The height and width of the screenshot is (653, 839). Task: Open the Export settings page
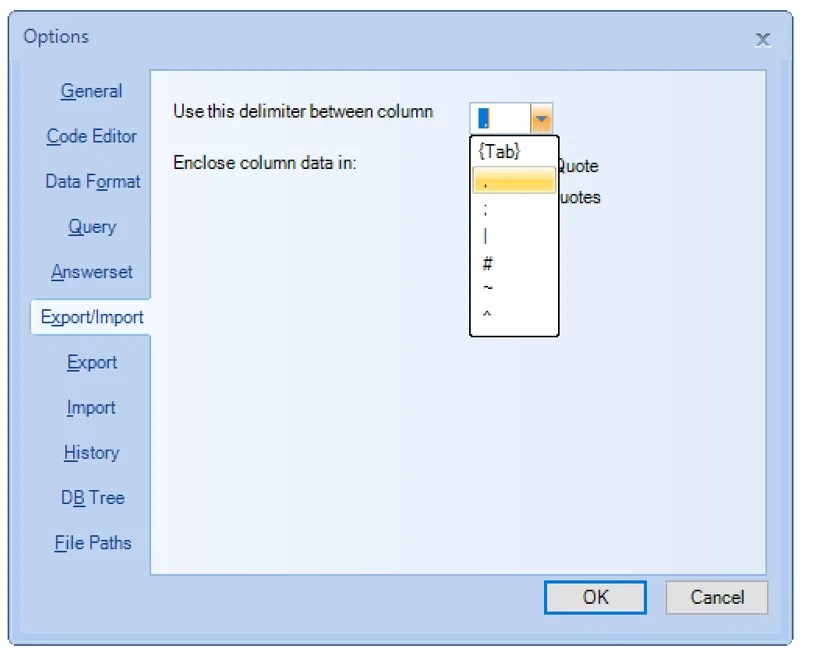(x=91, y=362)
